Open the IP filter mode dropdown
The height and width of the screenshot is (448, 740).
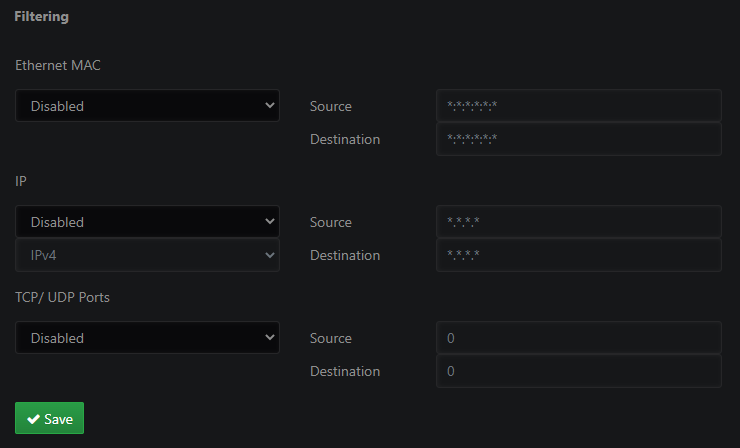point(147,222)
